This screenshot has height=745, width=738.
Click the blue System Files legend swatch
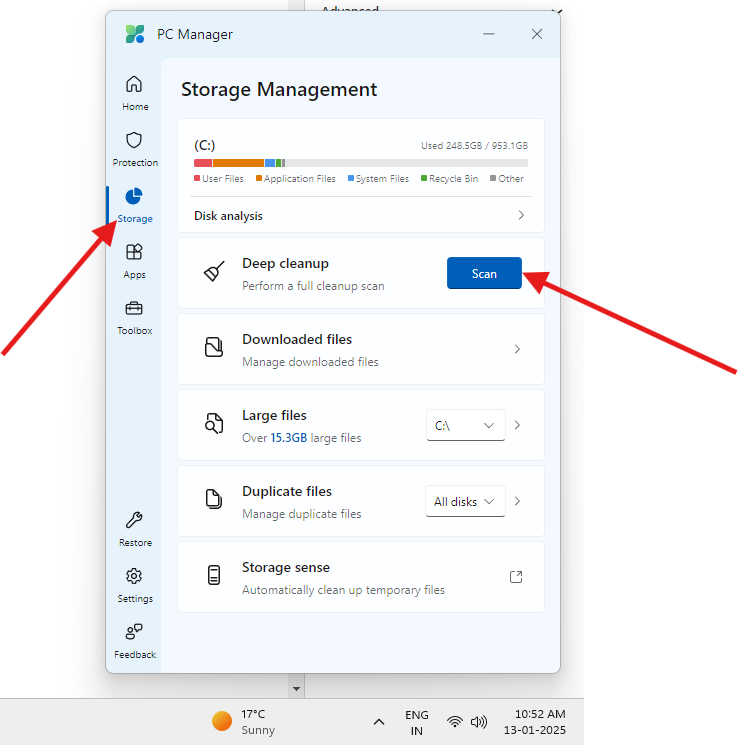[x=351, y=178]
